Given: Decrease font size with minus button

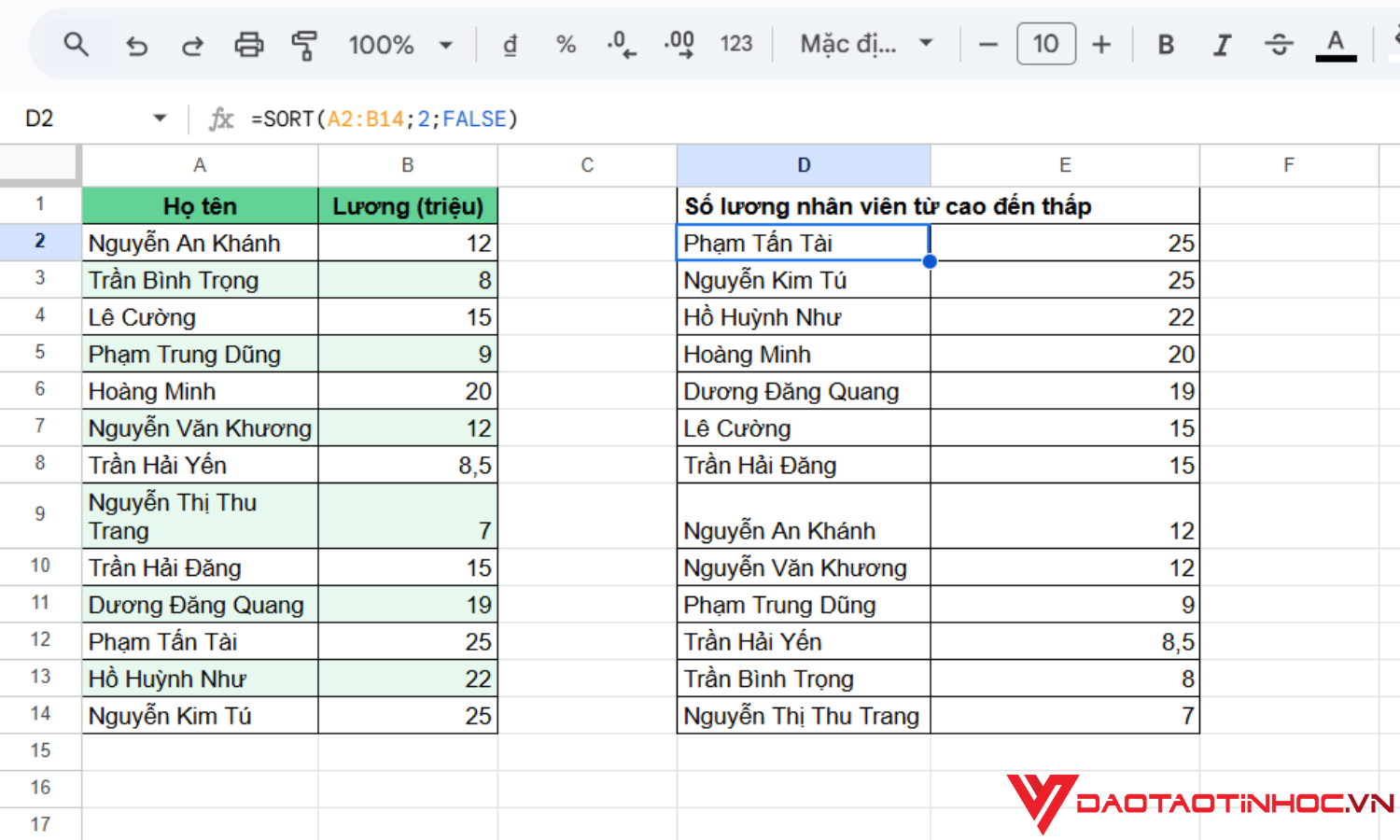Looking at the screenshot, I should click(x=988, y=45).
